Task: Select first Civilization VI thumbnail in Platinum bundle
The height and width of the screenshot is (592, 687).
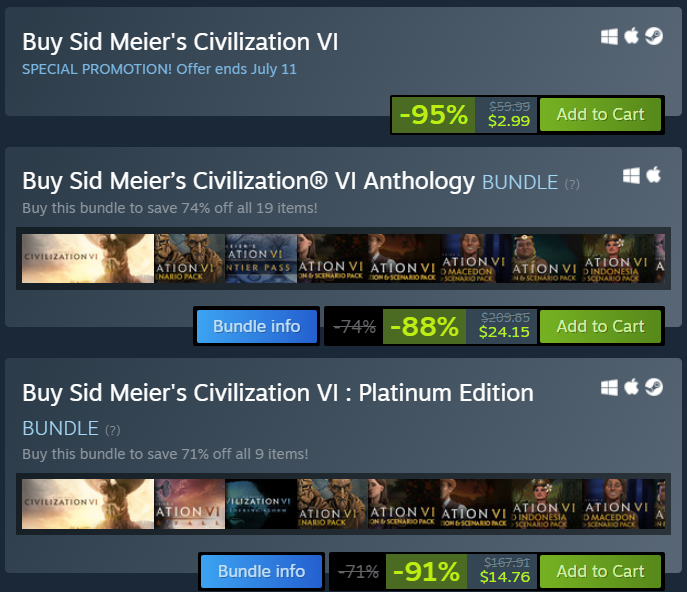Action: [88, 504]
